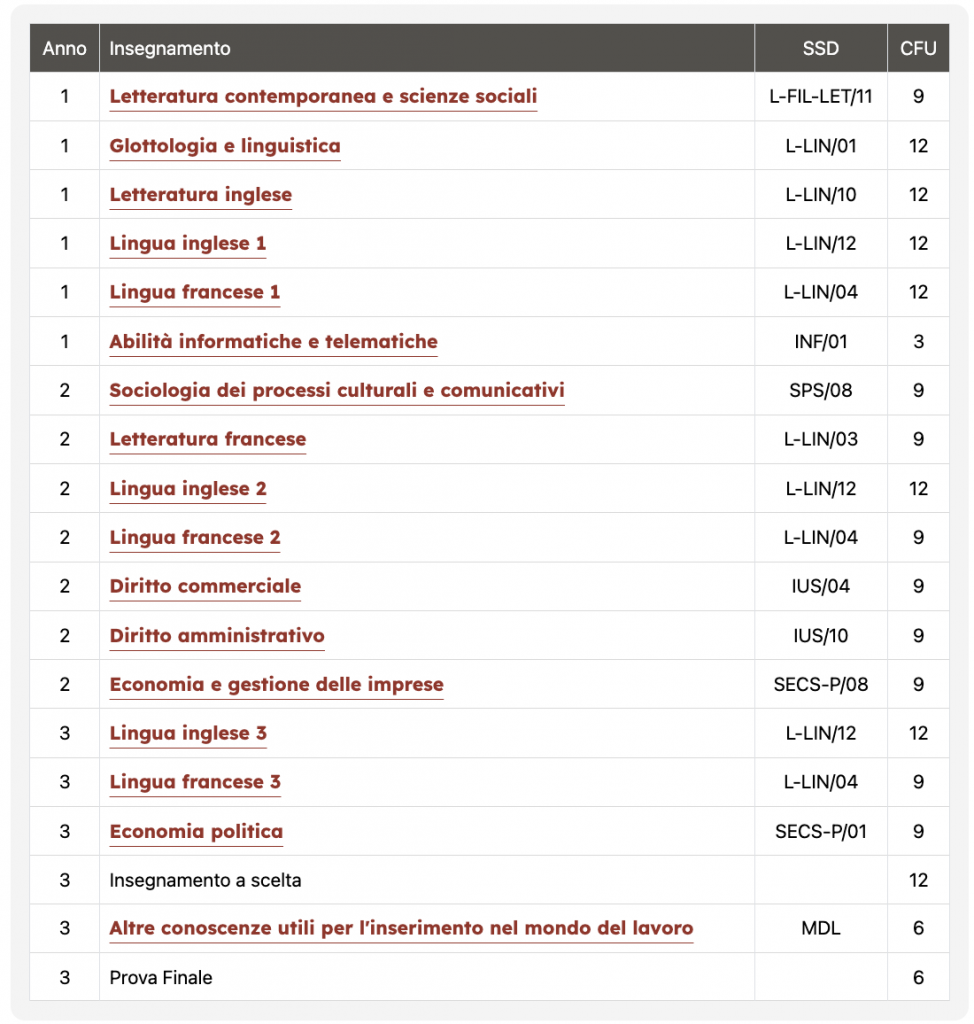Open the Diritto commerciale course page
The height and width of the screenshot is (1024, 974).
point(205,587)
